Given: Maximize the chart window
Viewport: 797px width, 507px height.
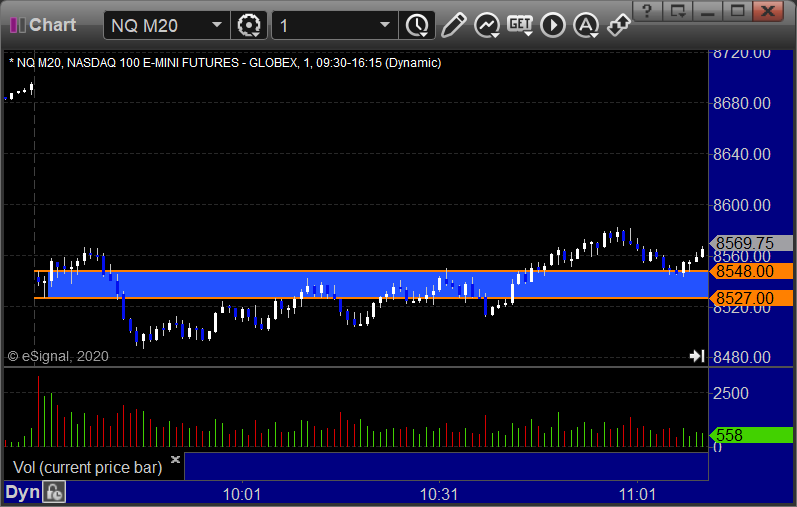Looking at the screenshot, I should [x=738, y=11].
